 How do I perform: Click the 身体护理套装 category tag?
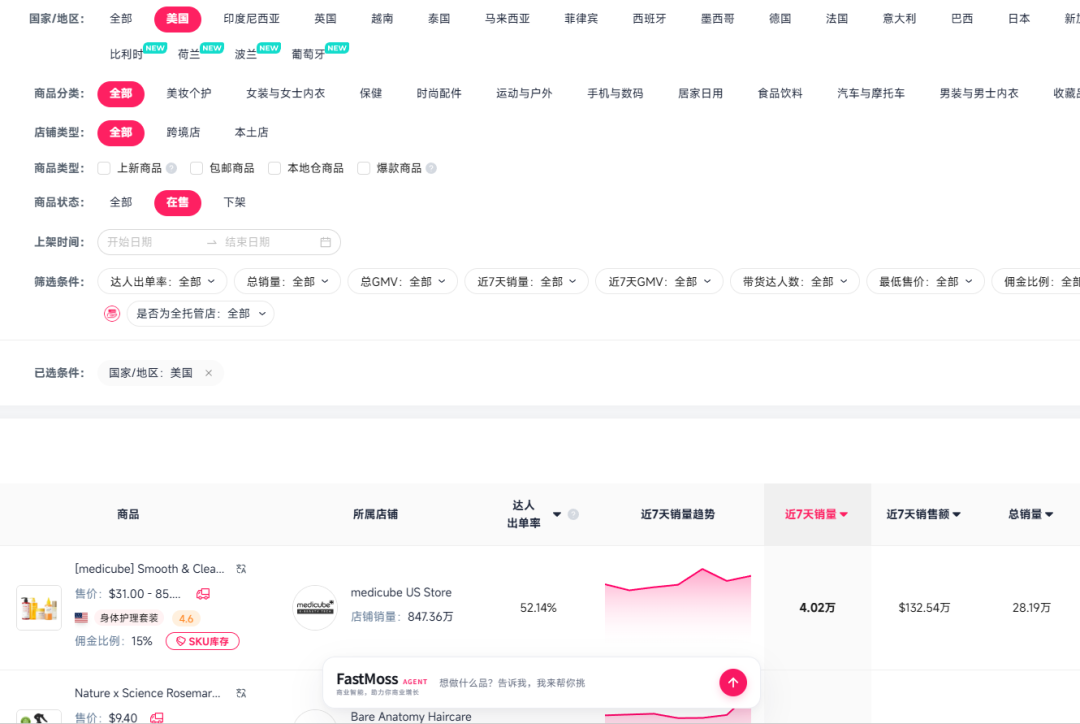(129, 618)
